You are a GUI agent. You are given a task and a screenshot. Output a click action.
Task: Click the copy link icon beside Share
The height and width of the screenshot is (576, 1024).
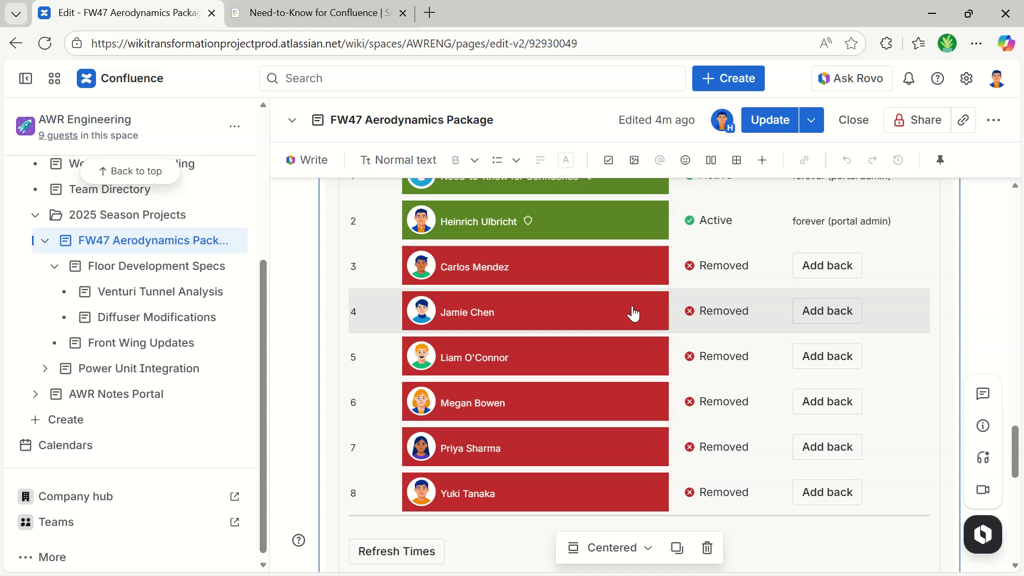click(963, 120)
